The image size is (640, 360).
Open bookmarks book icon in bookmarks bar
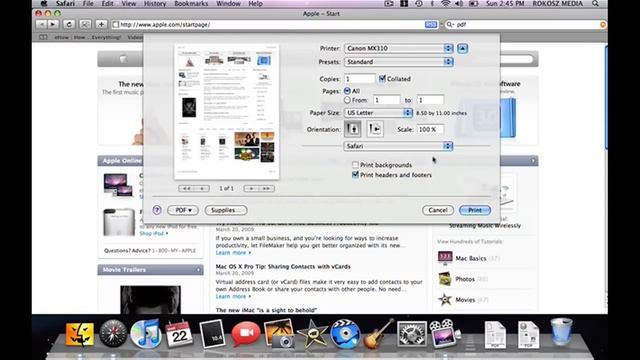coord(43,37)
